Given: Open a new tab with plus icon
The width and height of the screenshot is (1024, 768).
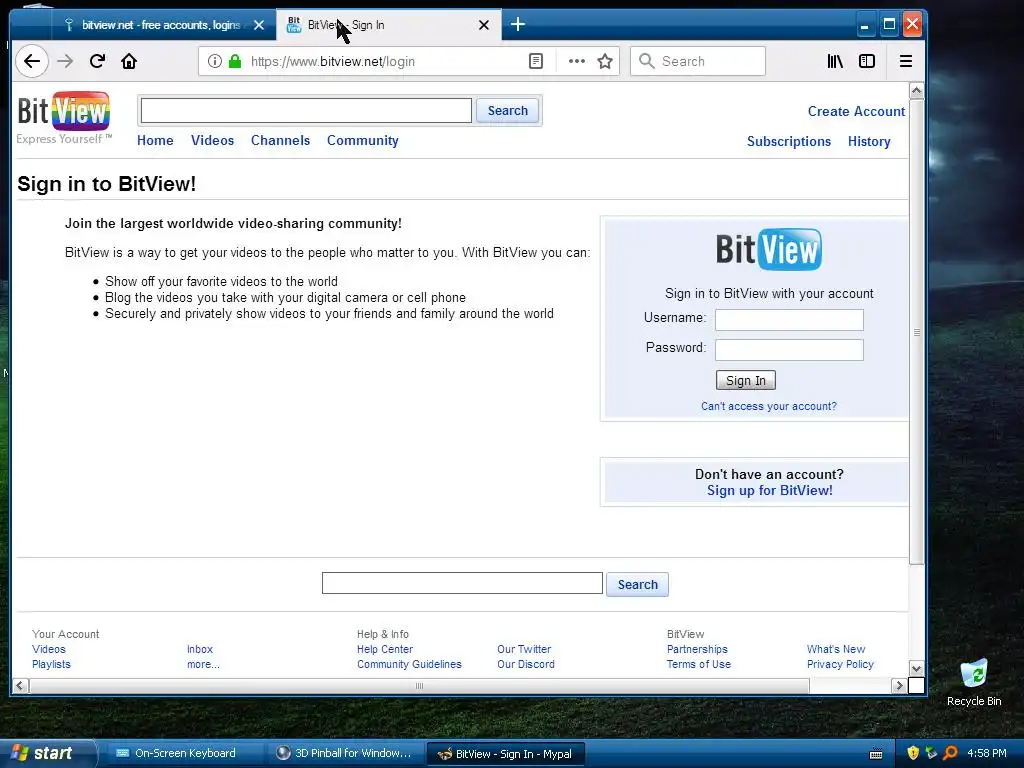Looking at the screenshot, I should click(518, 25).
